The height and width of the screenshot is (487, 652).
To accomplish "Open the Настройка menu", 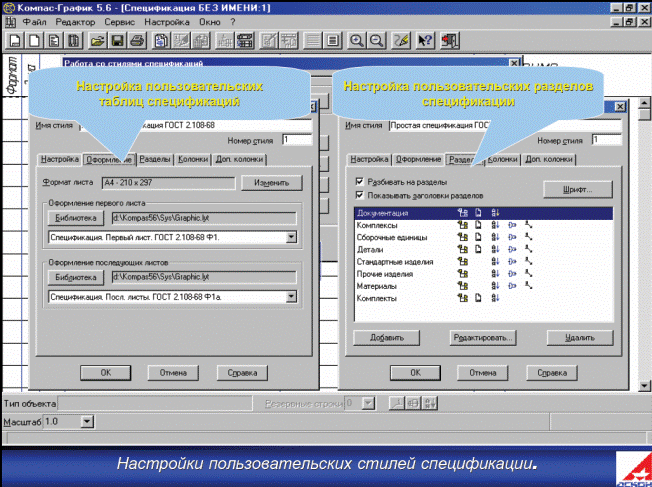I will [167, 22].
